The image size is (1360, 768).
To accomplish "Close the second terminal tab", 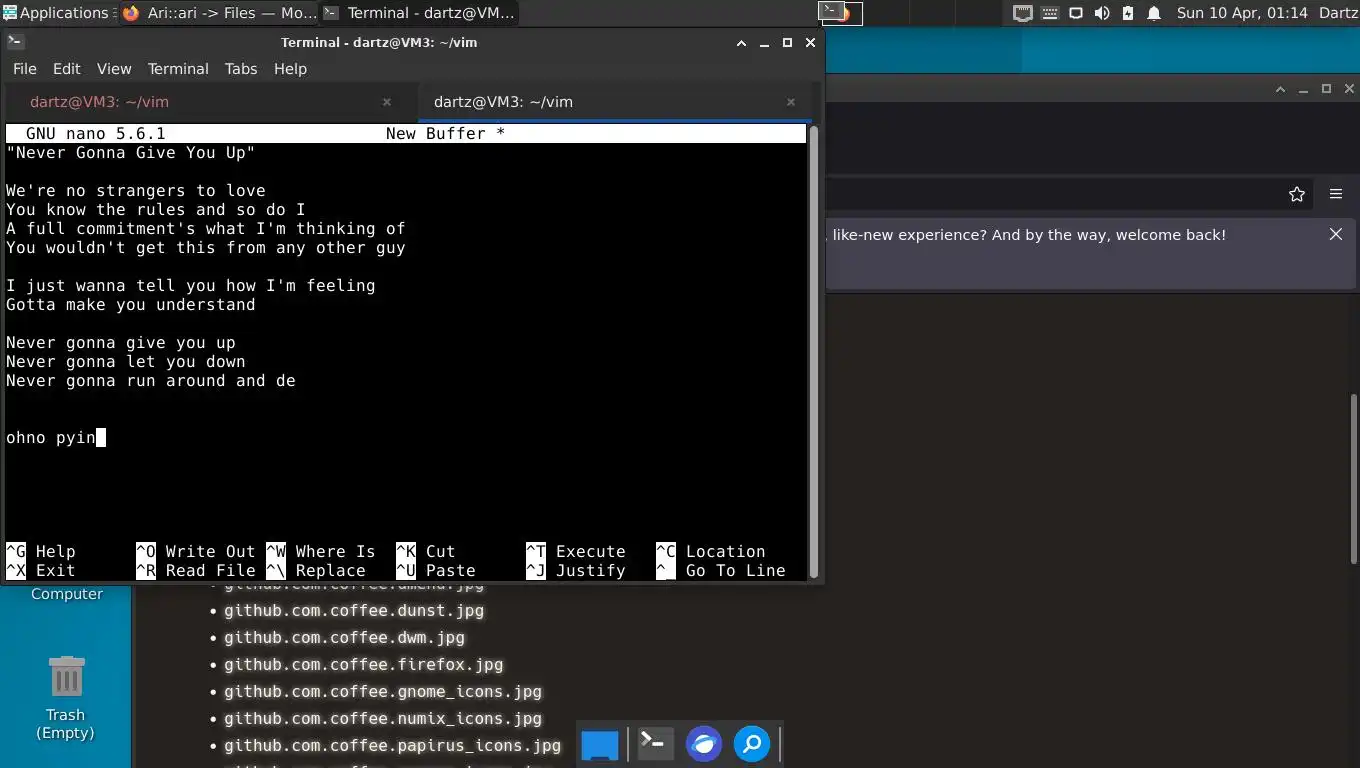I will [791, 102].
